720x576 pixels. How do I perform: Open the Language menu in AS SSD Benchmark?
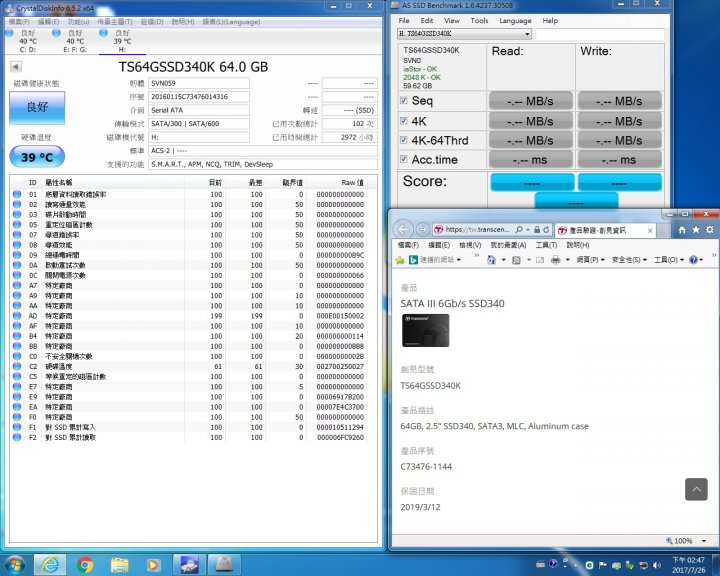click(x=515, y=21)
